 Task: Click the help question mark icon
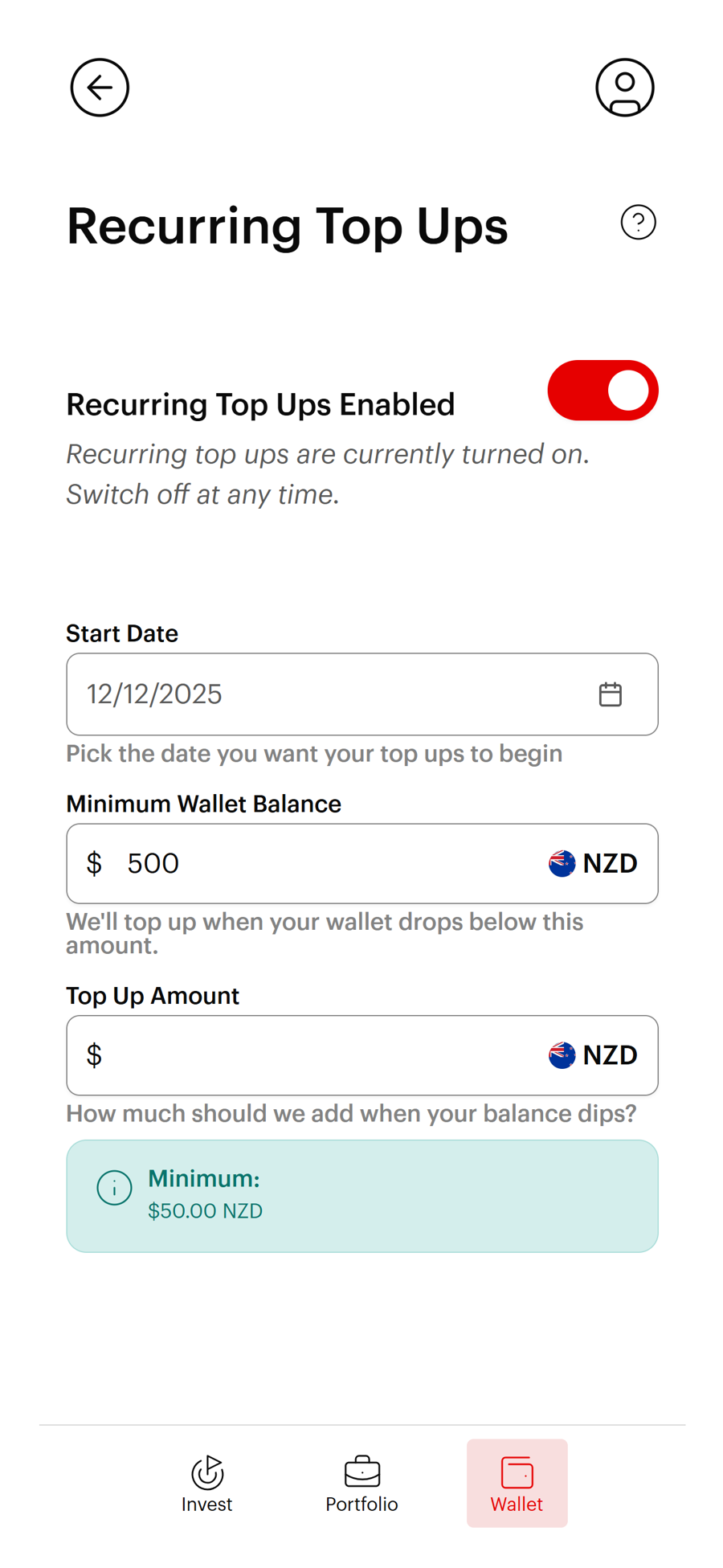[x=639, y=223]
